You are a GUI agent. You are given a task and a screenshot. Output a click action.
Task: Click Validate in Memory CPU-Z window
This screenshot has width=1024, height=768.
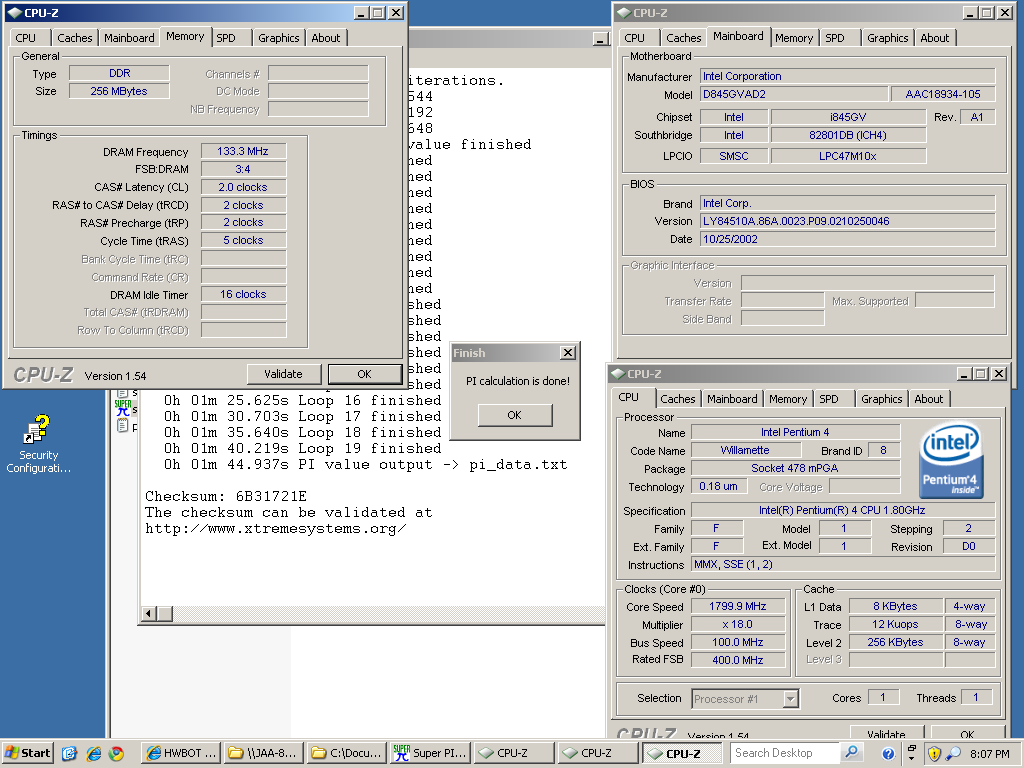click(x=283, y=374)
